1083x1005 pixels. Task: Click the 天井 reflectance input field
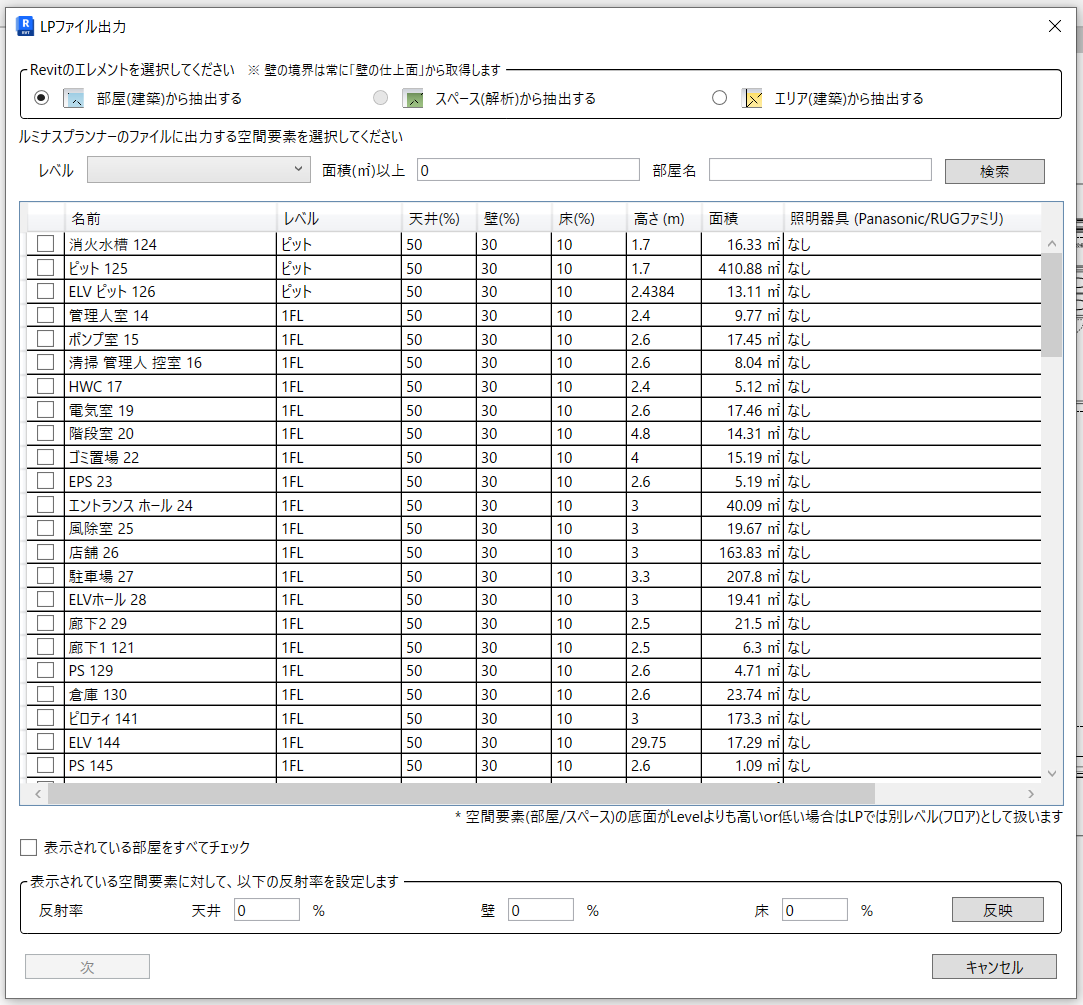[x=267, y=910]
